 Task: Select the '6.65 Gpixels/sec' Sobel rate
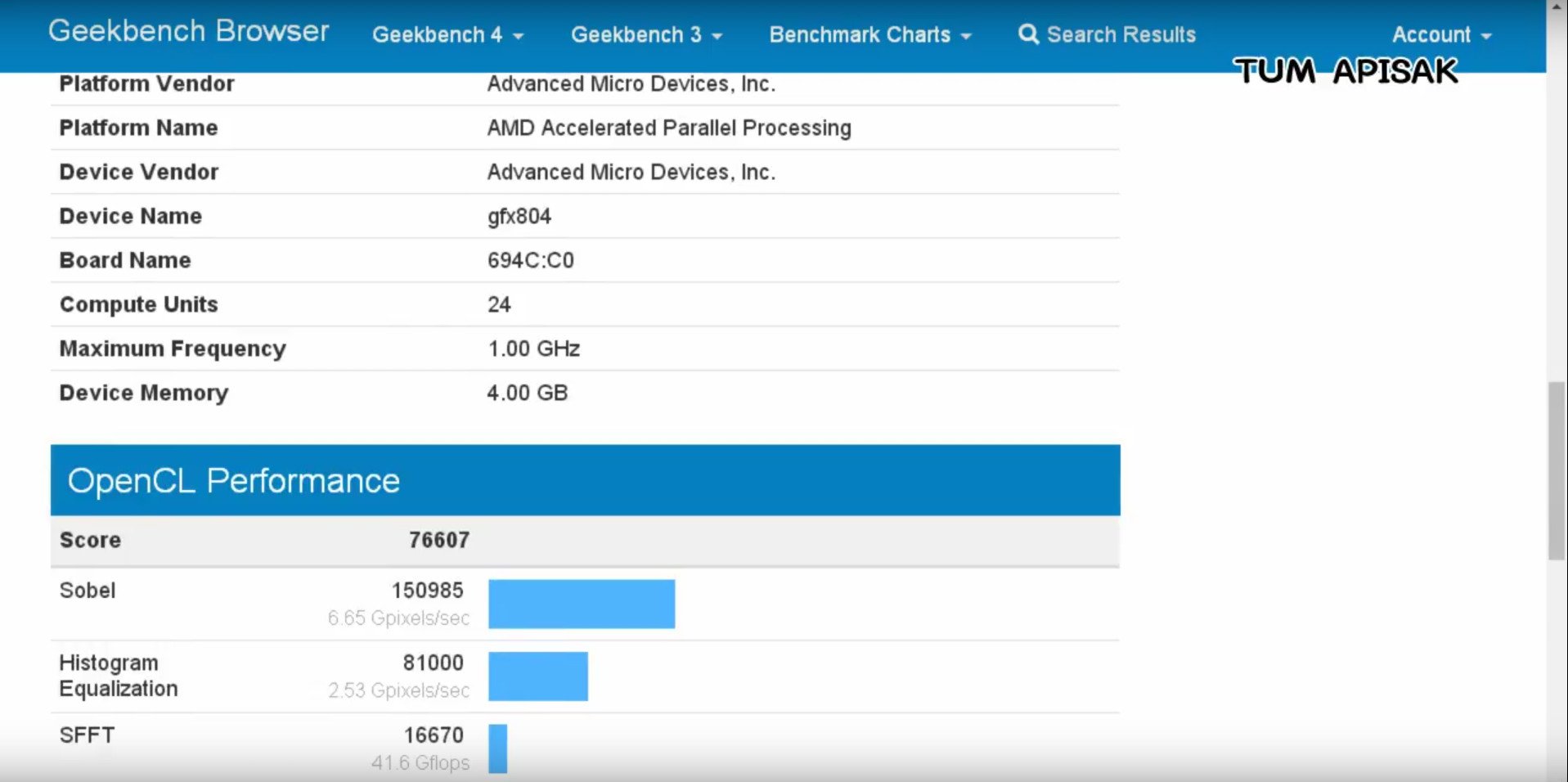point(398,618)
